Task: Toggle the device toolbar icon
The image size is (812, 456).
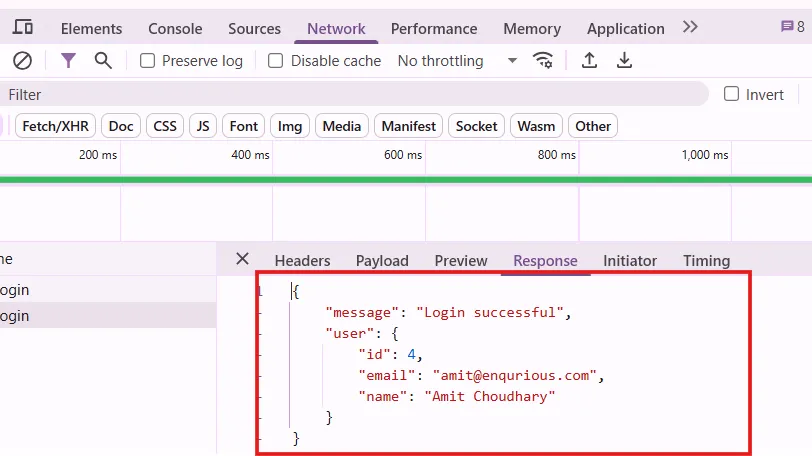Action: coord(23,28)
